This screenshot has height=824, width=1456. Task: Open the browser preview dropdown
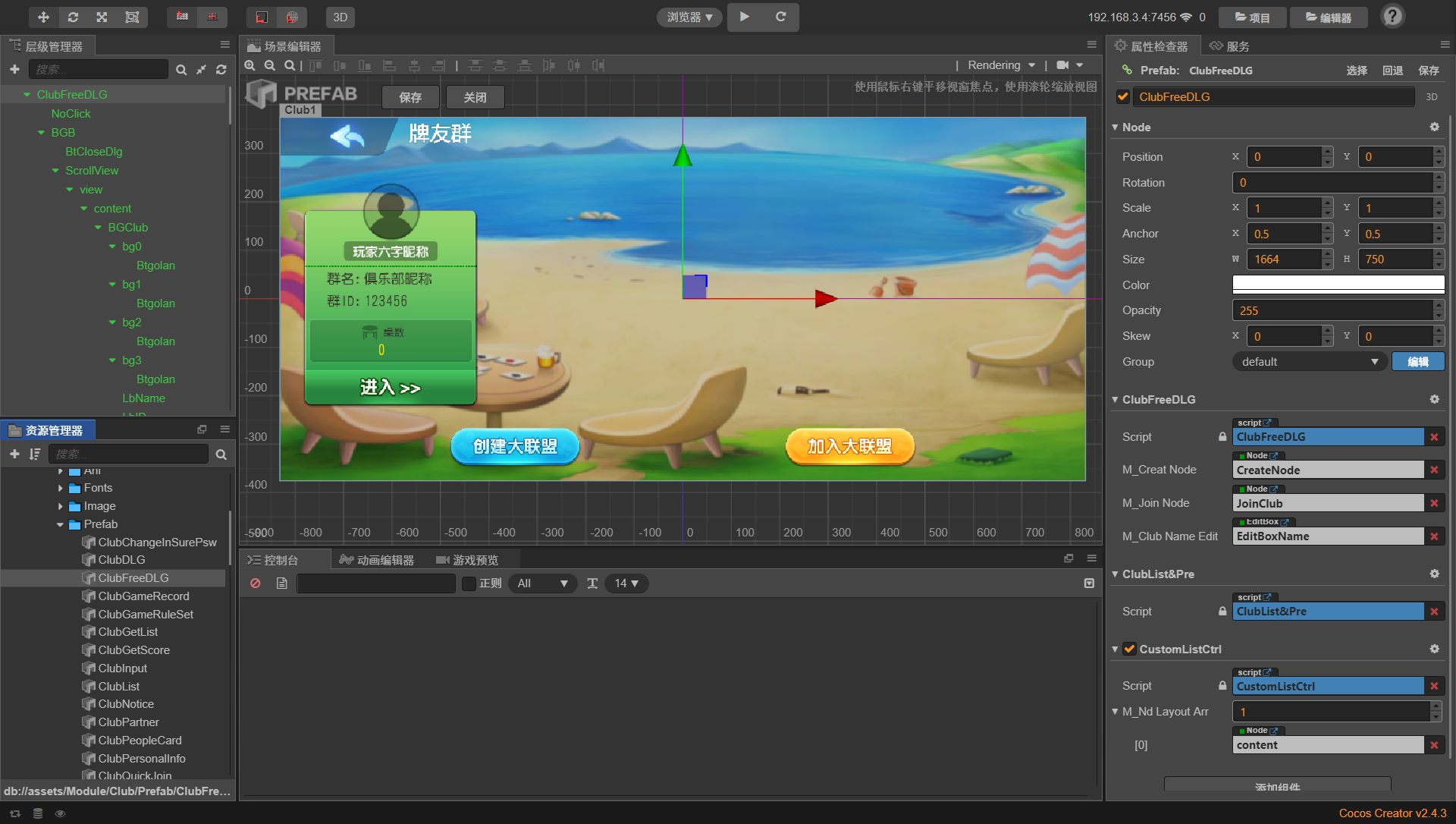pyautogui.click(x=689, y=17)
